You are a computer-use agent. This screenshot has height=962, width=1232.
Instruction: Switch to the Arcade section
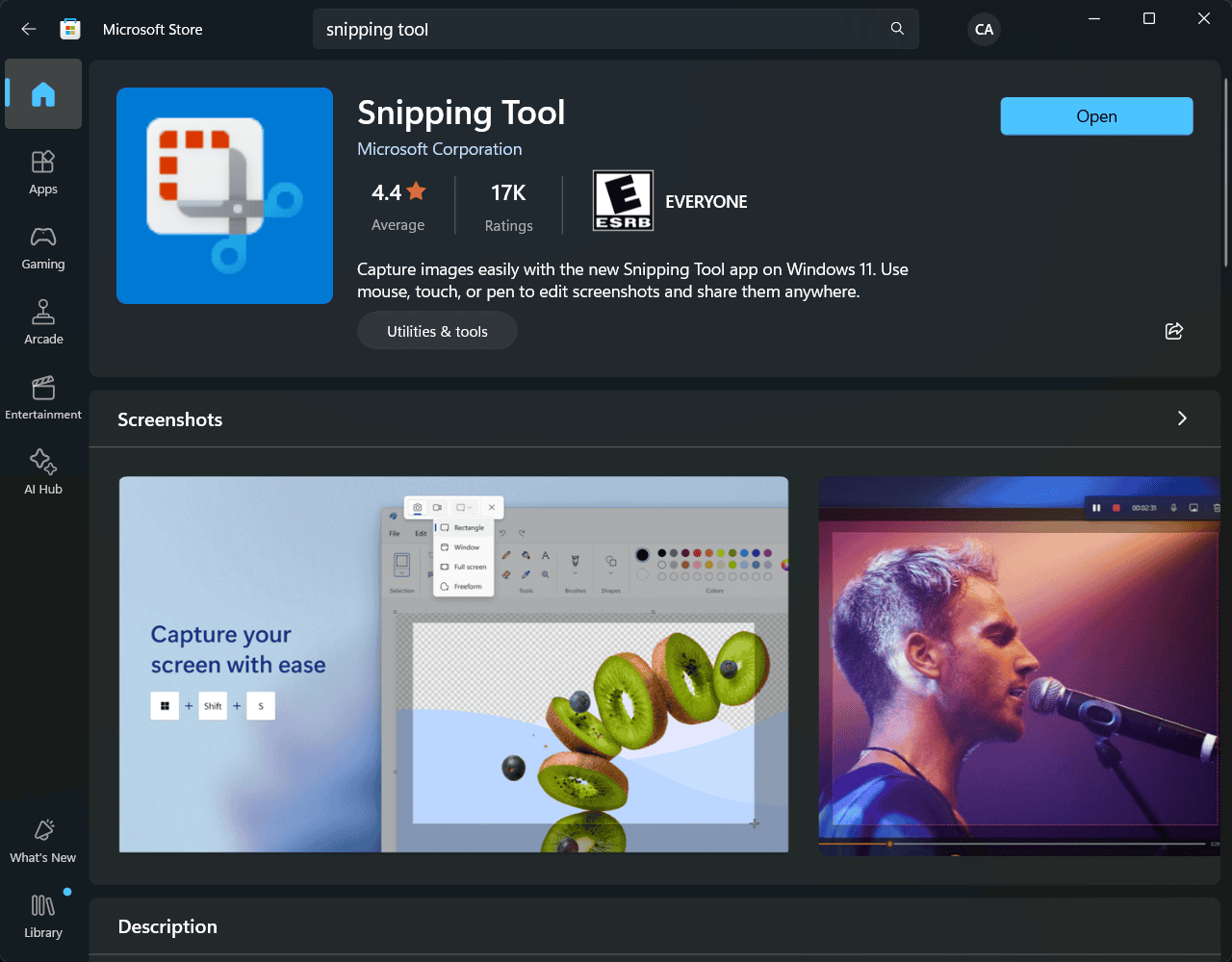[43, 323]
